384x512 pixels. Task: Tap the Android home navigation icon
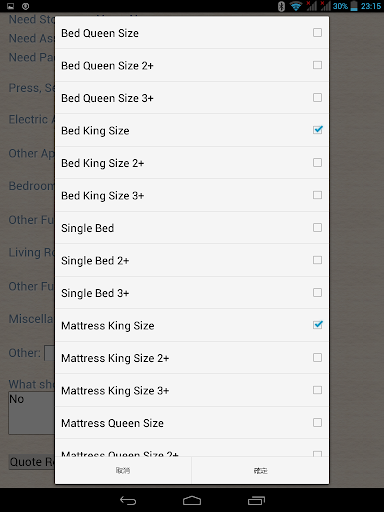192,500
